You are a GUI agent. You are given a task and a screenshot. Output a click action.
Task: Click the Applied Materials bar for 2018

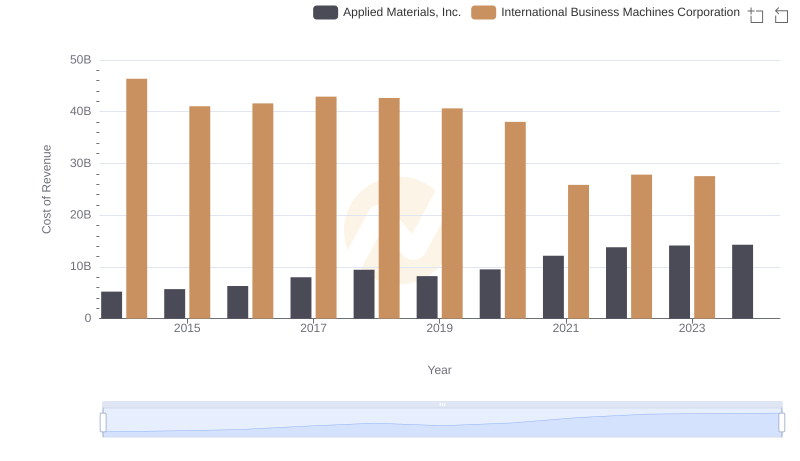(364, 294)
